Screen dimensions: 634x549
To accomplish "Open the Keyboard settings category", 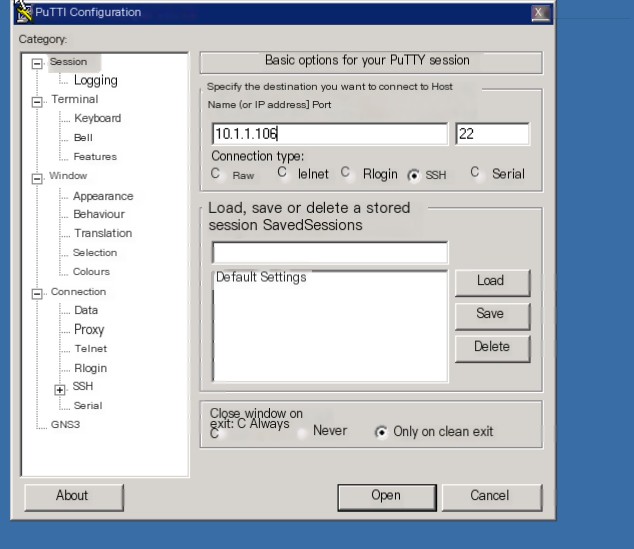I will click(97, 118).
